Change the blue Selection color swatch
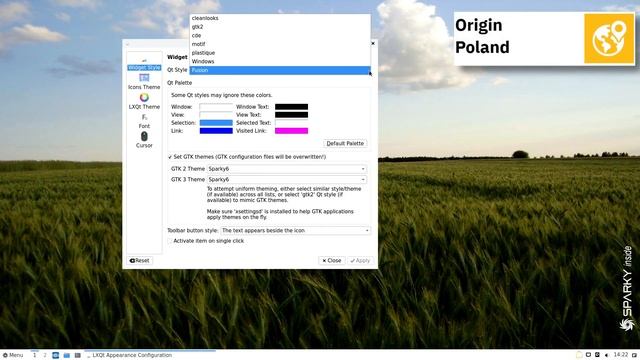The width and height of the screenshot is (640, 360). [216, 123]
